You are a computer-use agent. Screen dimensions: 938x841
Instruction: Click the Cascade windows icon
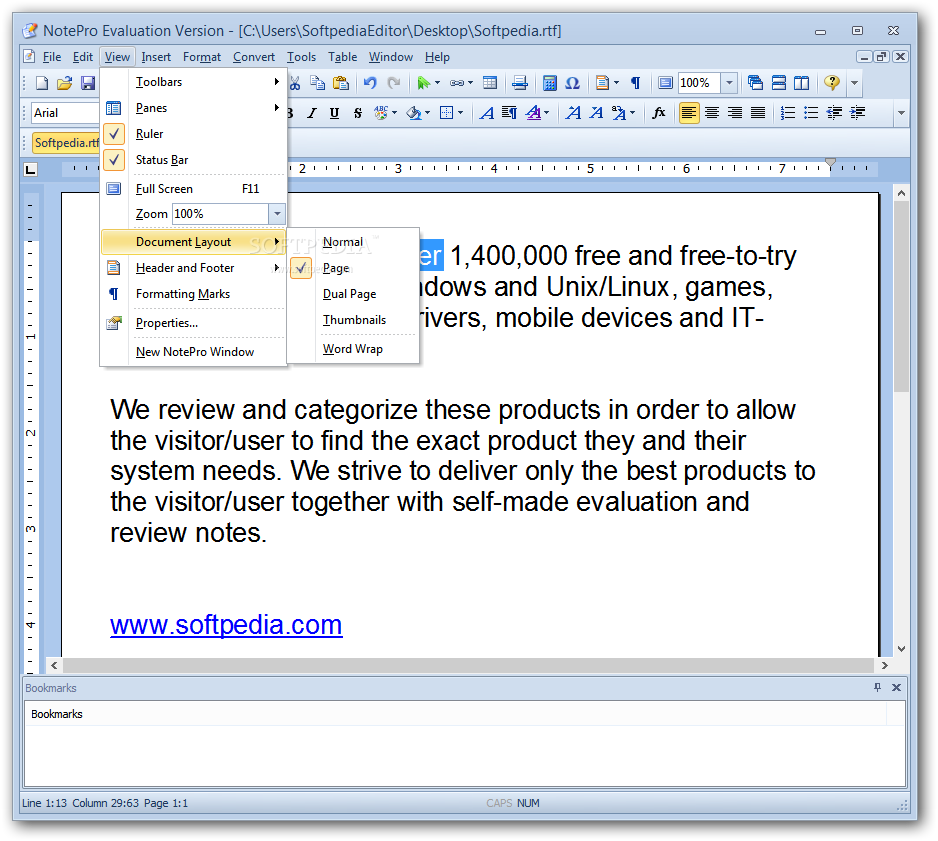[756, 83]
